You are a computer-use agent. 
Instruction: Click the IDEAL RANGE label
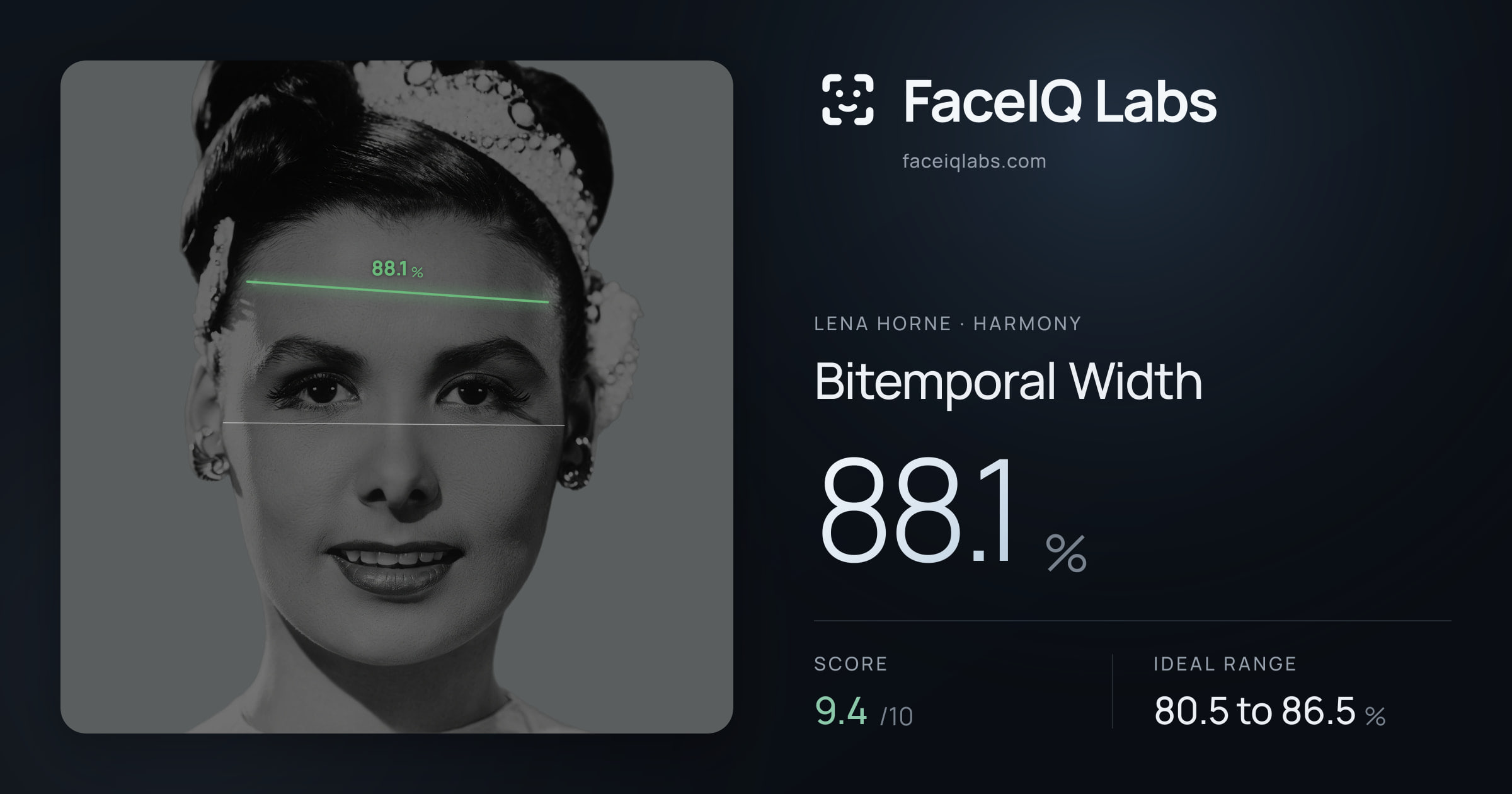click(x=1225, y=664)
